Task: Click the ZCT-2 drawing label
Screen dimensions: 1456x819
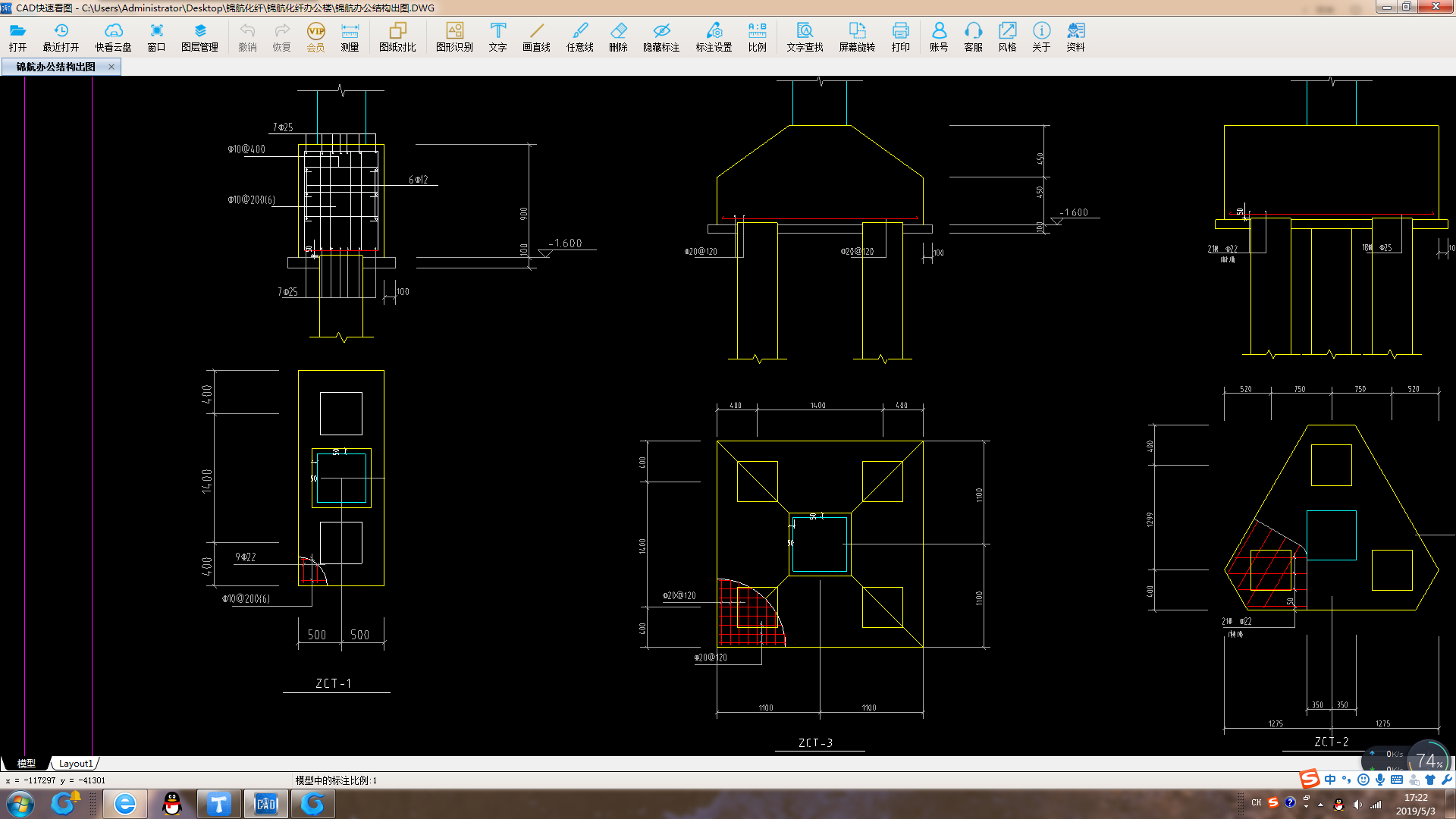Action: pyautogui.click(x=1332, y=742)
